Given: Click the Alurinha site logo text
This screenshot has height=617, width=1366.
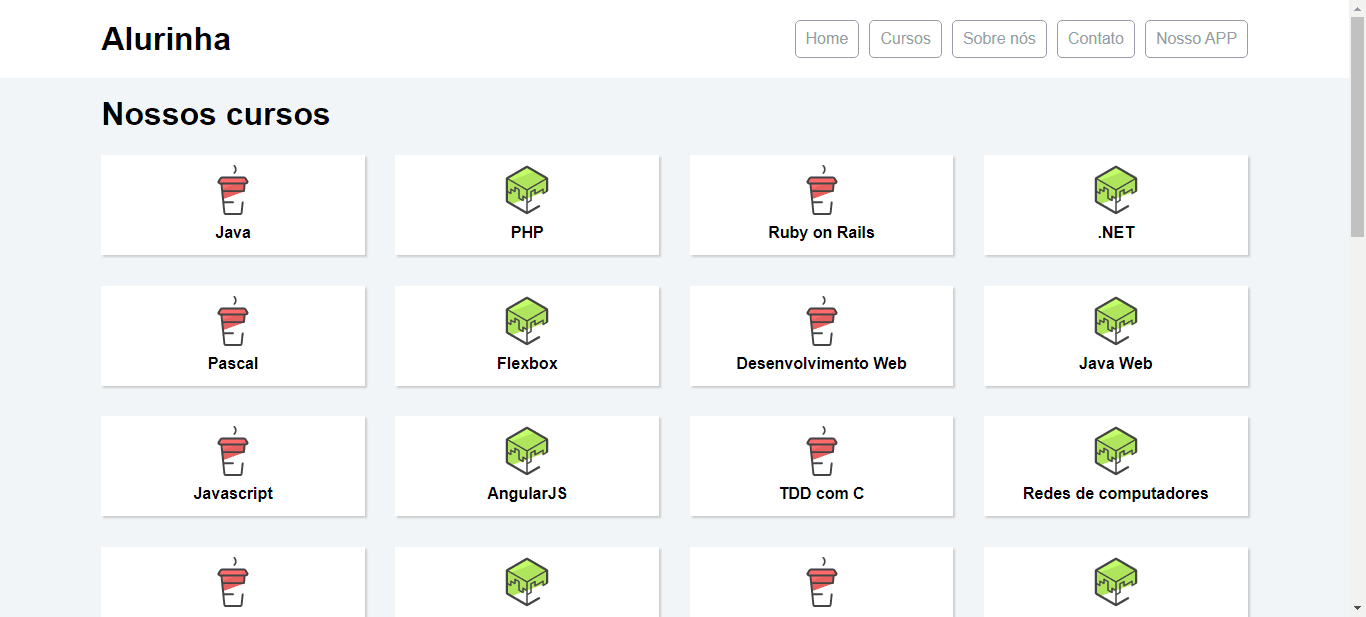Looking at the screenshot, I should point(166,39).
